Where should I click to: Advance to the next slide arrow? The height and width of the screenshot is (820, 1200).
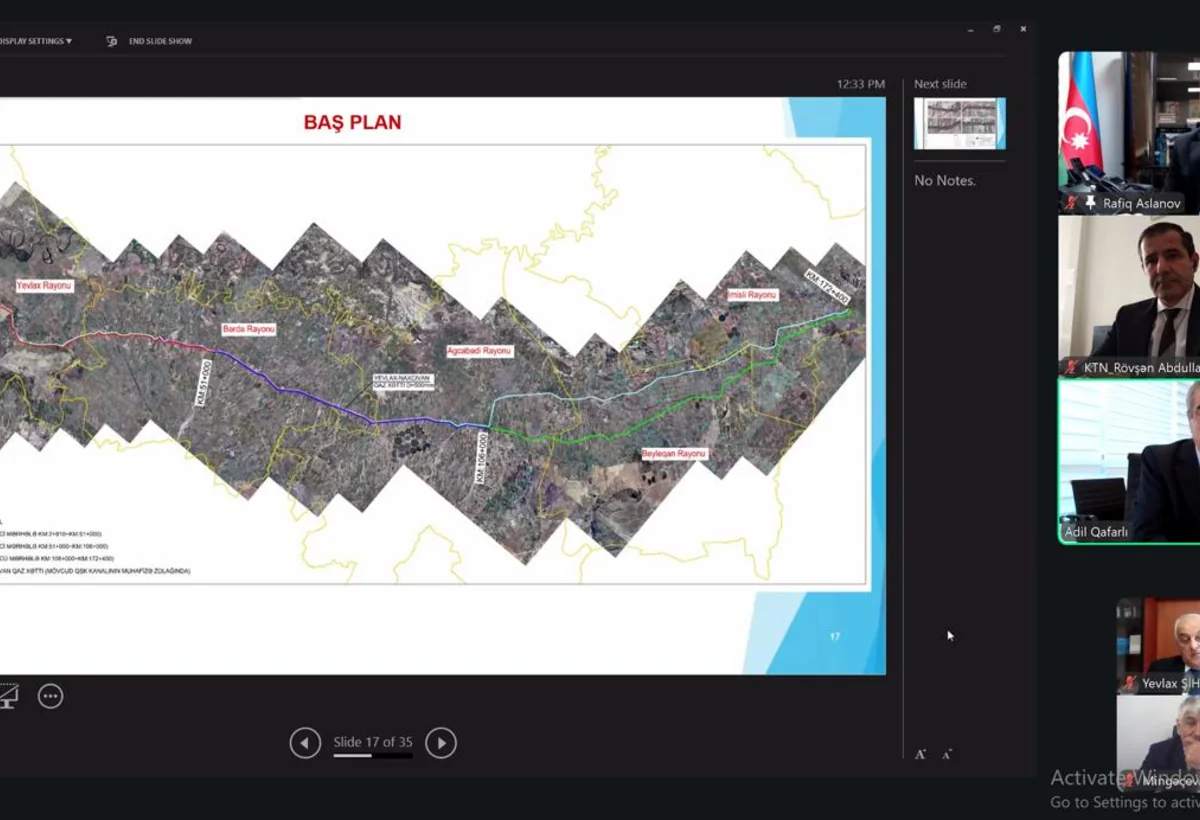tap(441, 743)
